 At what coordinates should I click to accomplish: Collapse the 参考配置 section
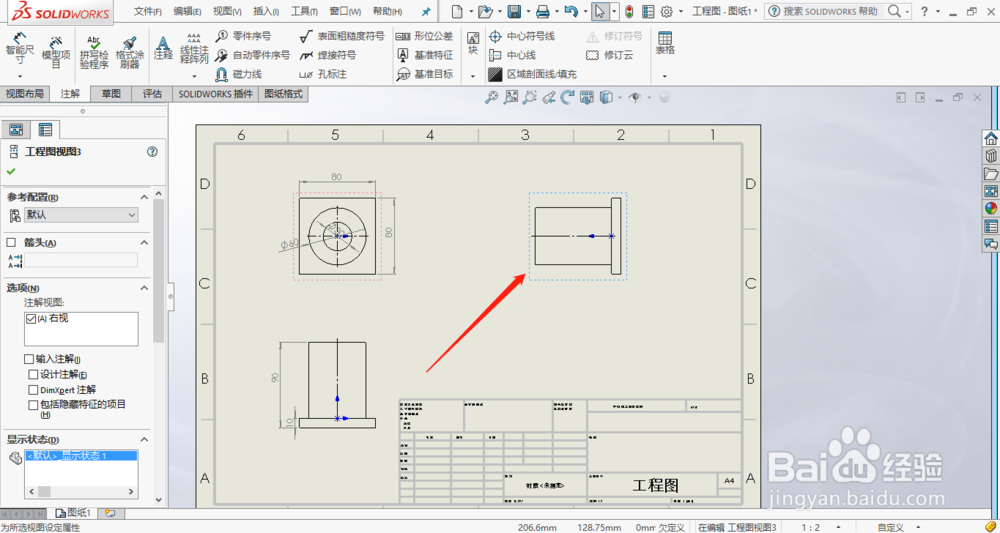tap(144, 198)
